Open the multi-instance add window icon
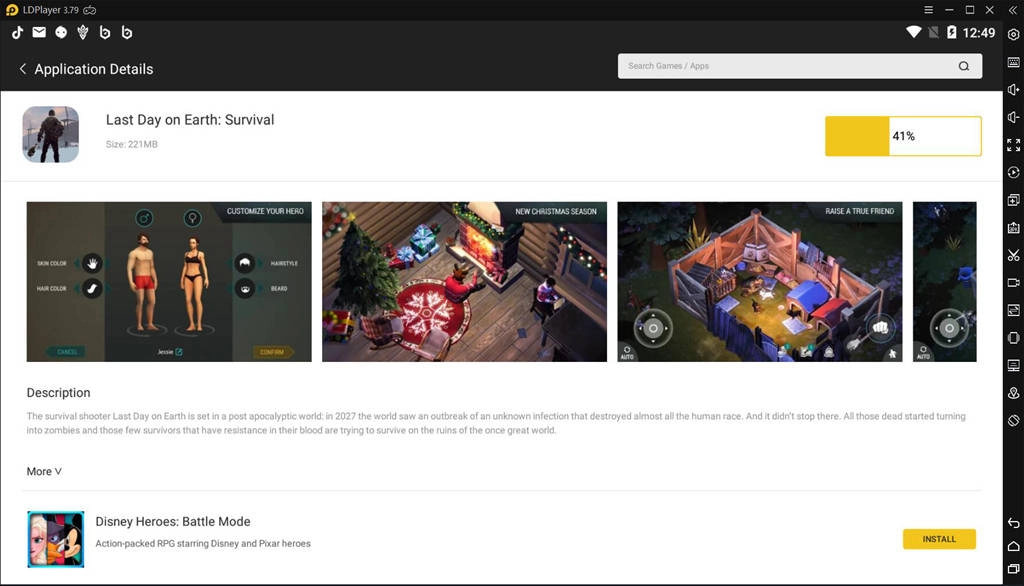Viewport: 1024px width, 586px height. 1014,200
